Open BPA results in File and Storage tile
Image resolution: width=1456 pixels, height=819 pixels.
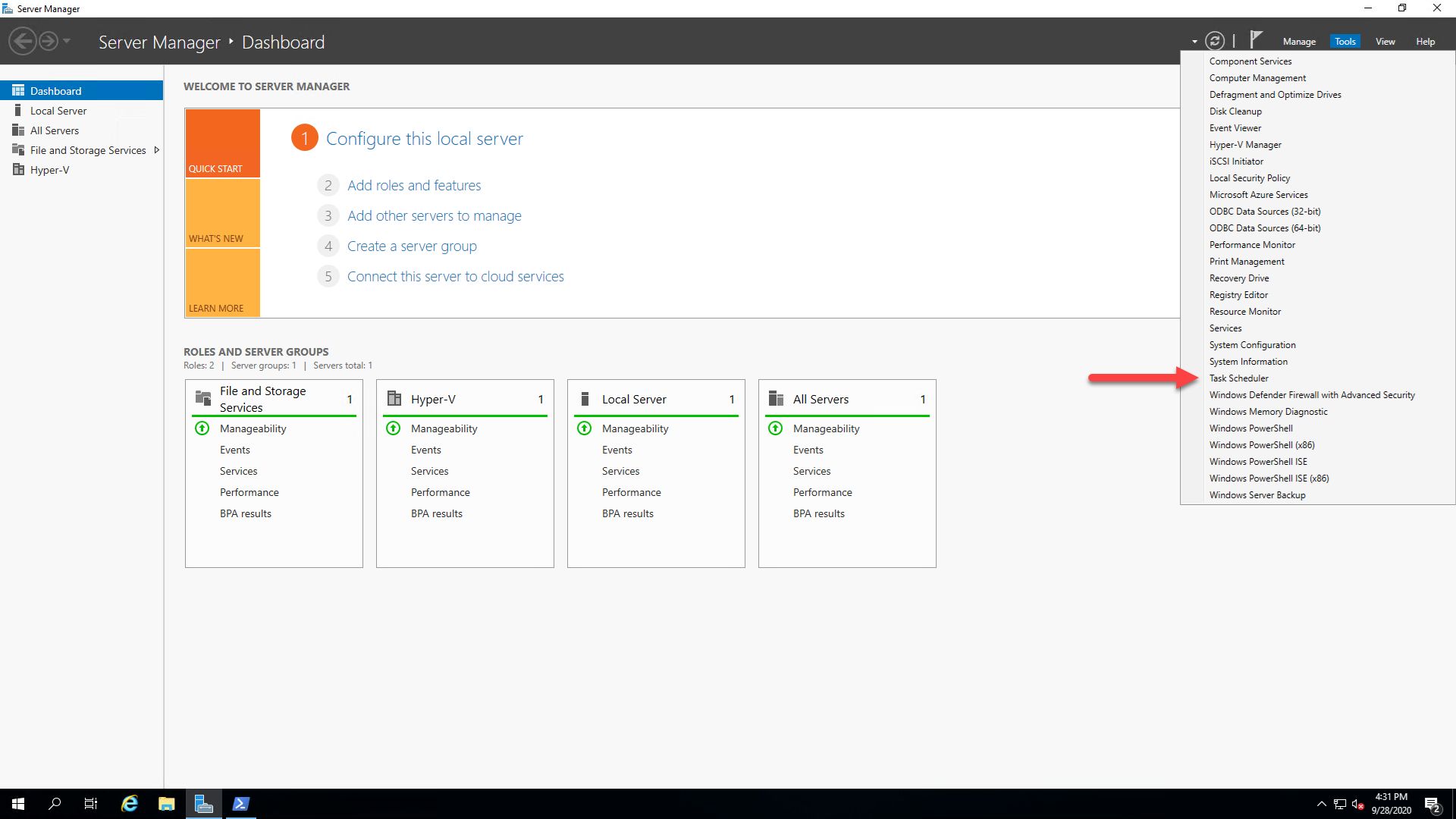coord(246,513)
